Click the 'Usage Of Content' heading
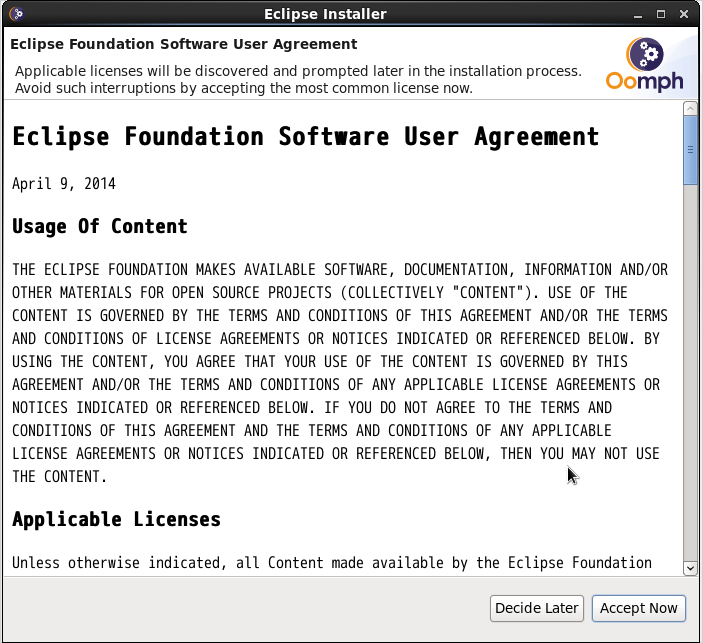This screenshot has height=643, width=703. [x=100, y=226]
